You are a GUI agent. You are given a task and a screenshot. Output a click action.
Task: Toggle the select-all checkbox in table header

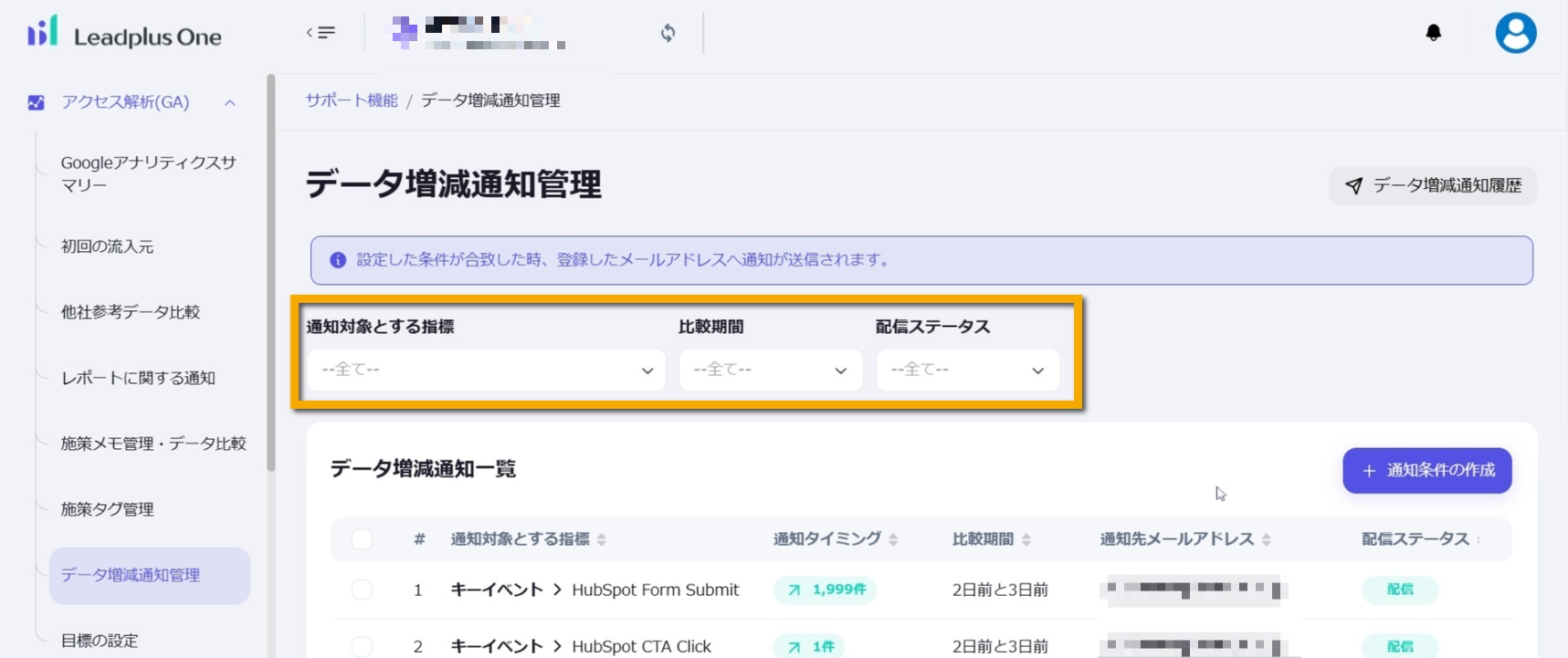362,539
